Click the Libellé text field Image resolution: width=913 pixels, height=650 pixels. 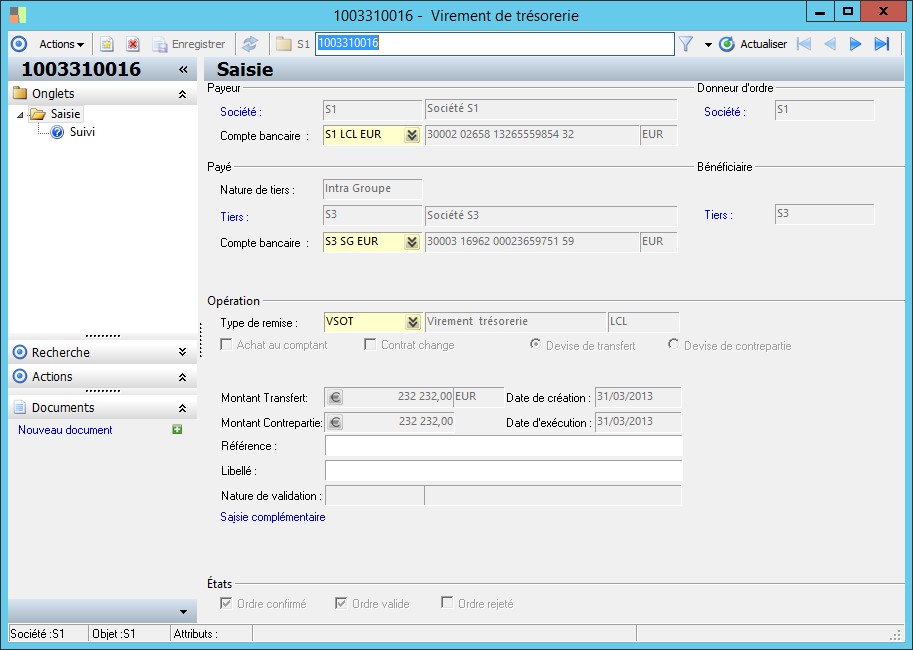coord(503,471)
